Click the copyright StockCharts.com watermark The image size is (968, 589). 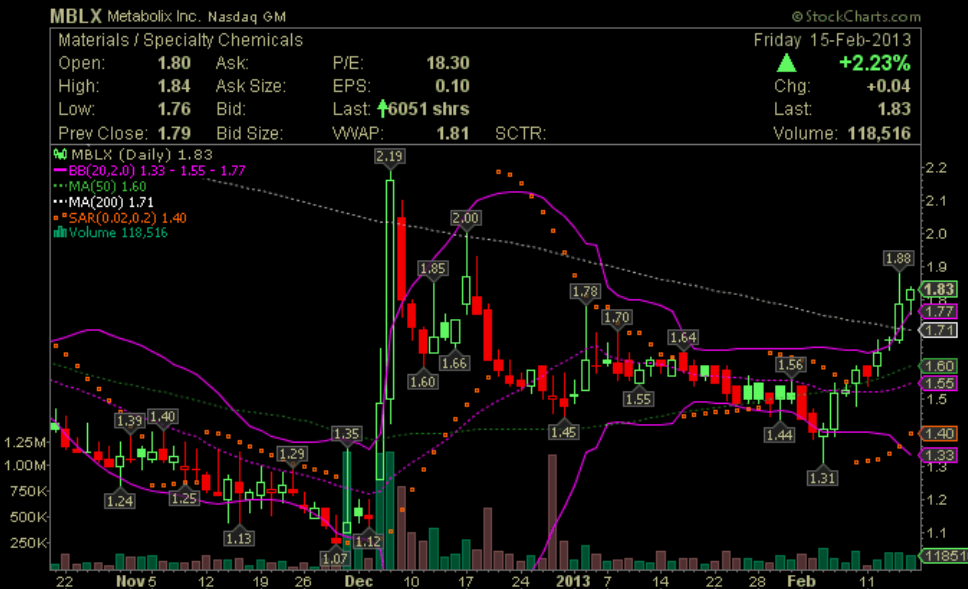tap(855, 17)
